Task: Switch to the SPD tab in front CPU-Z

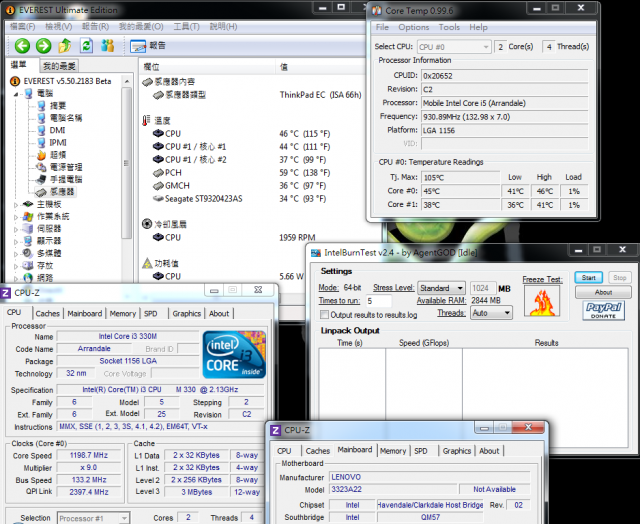Action: tap(421, 451)
